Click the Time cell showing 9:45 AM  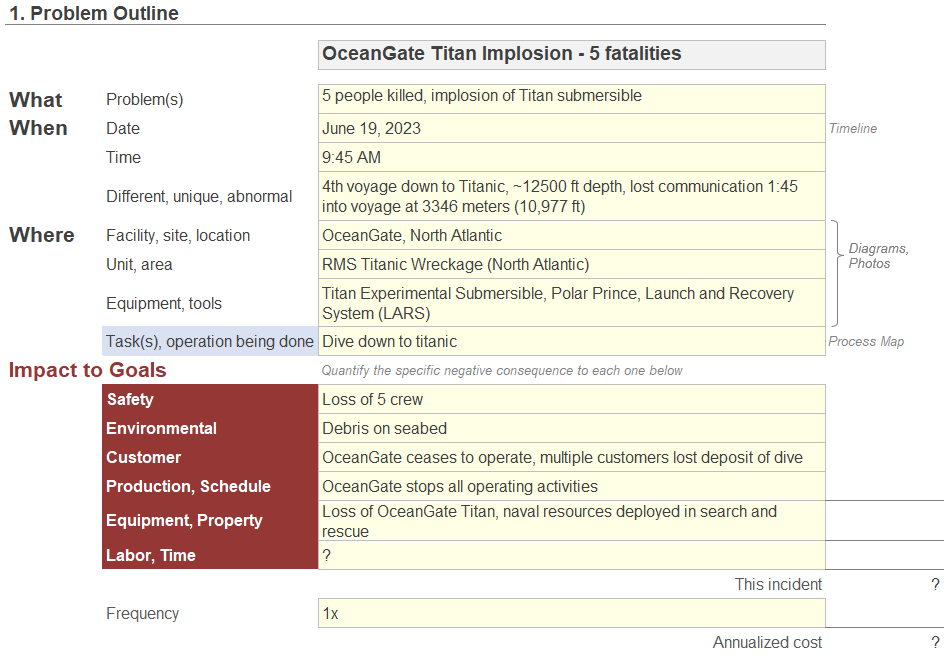coord(571,157)
